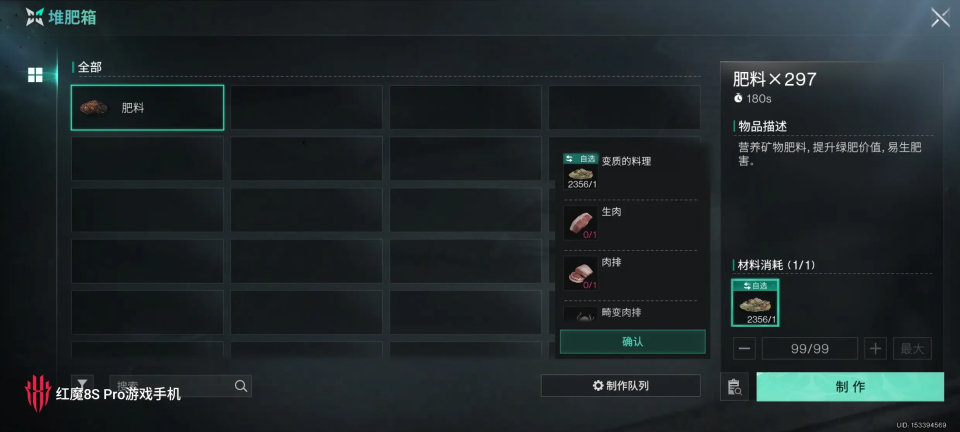Set quantity to maximum with 最大

pyautogui.click(x=912, y=348)
